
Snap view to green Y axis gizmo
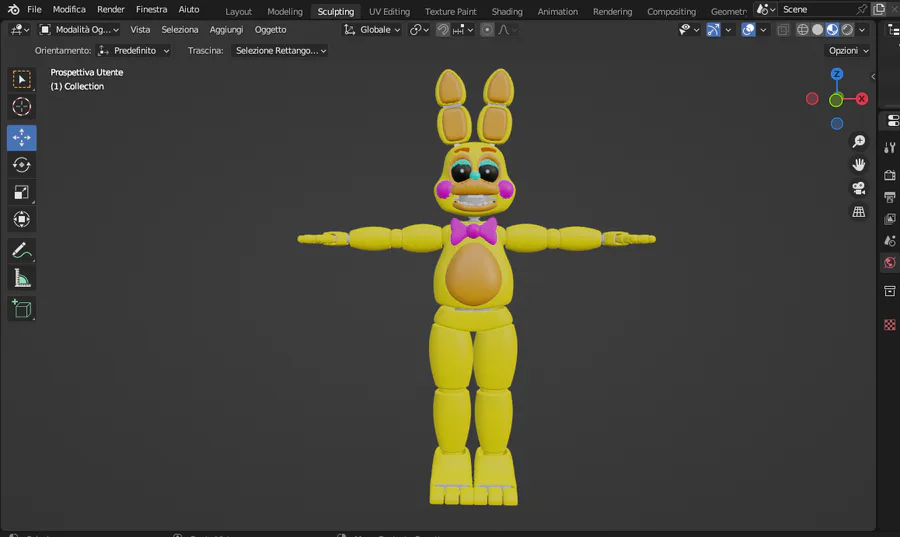pyautogui.click(x=836, y=100)
